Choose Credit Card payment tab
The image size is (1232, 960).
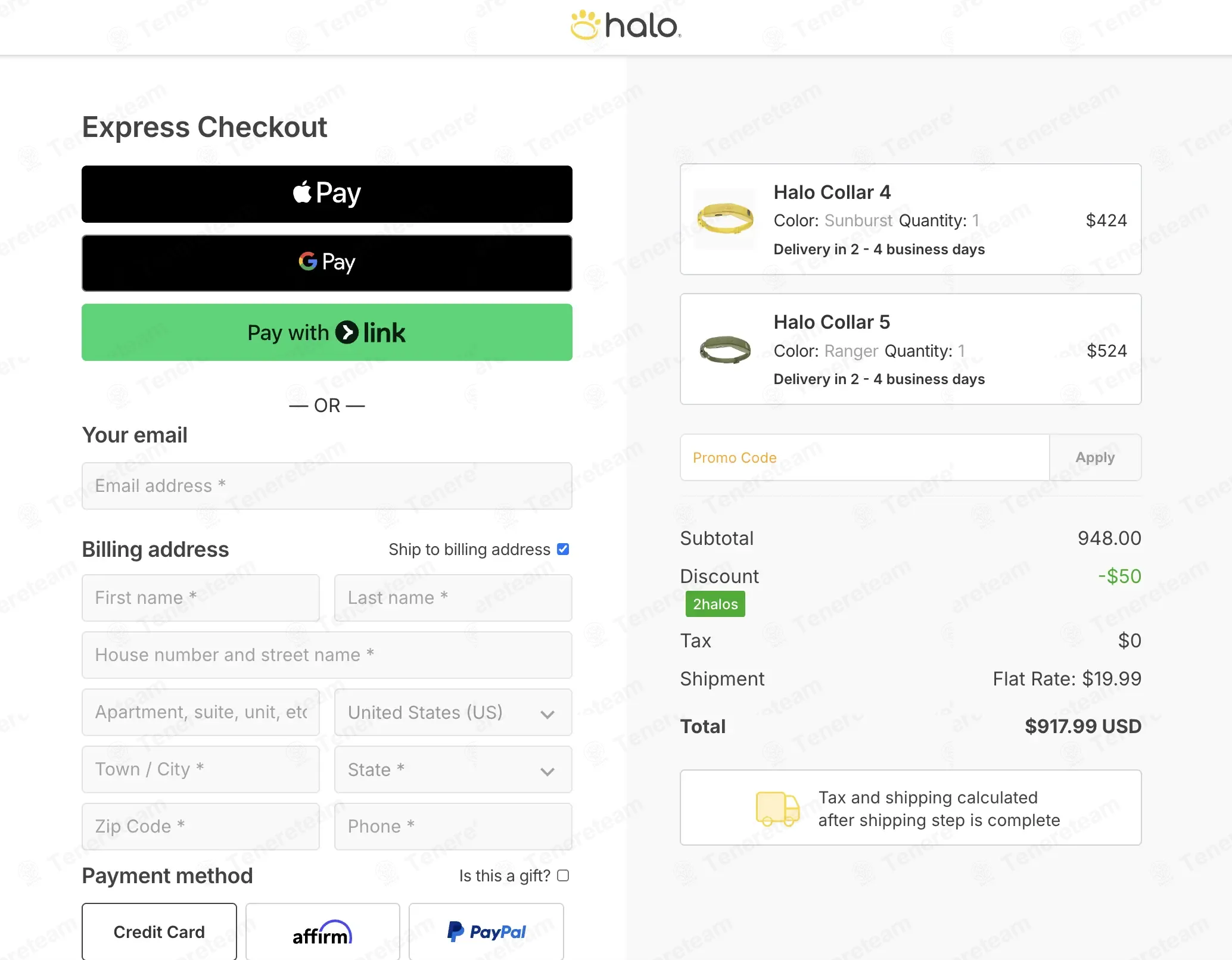(159, 932)
